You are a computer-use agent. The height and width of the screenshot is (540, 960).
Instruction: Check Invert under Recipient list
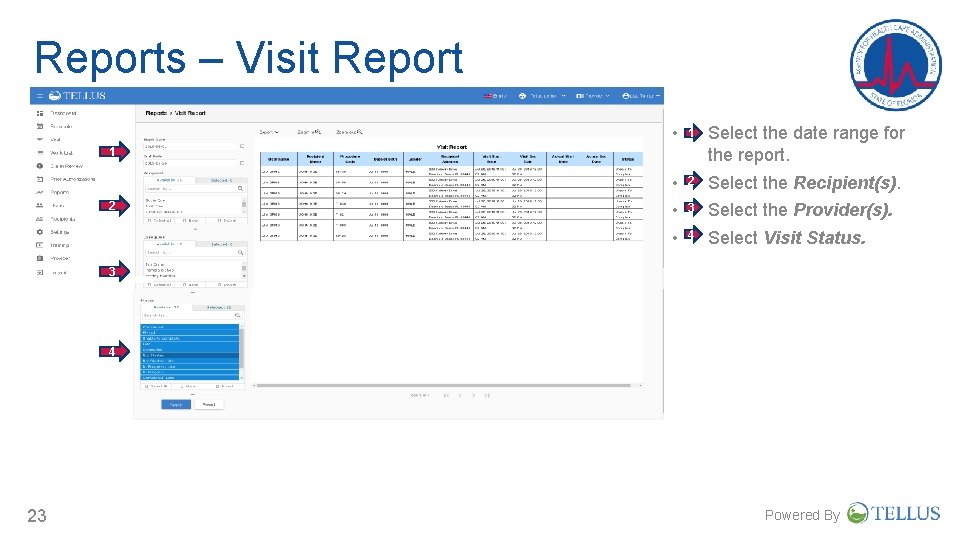point(226,220)
